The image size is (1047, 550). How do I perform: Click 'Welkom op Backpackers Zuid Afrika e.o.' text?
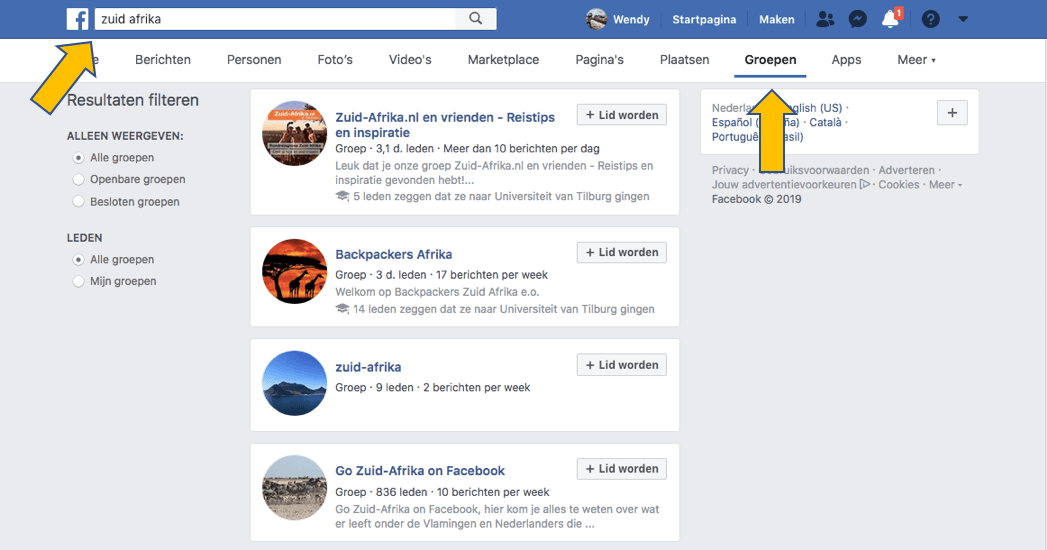coord(437,292)
